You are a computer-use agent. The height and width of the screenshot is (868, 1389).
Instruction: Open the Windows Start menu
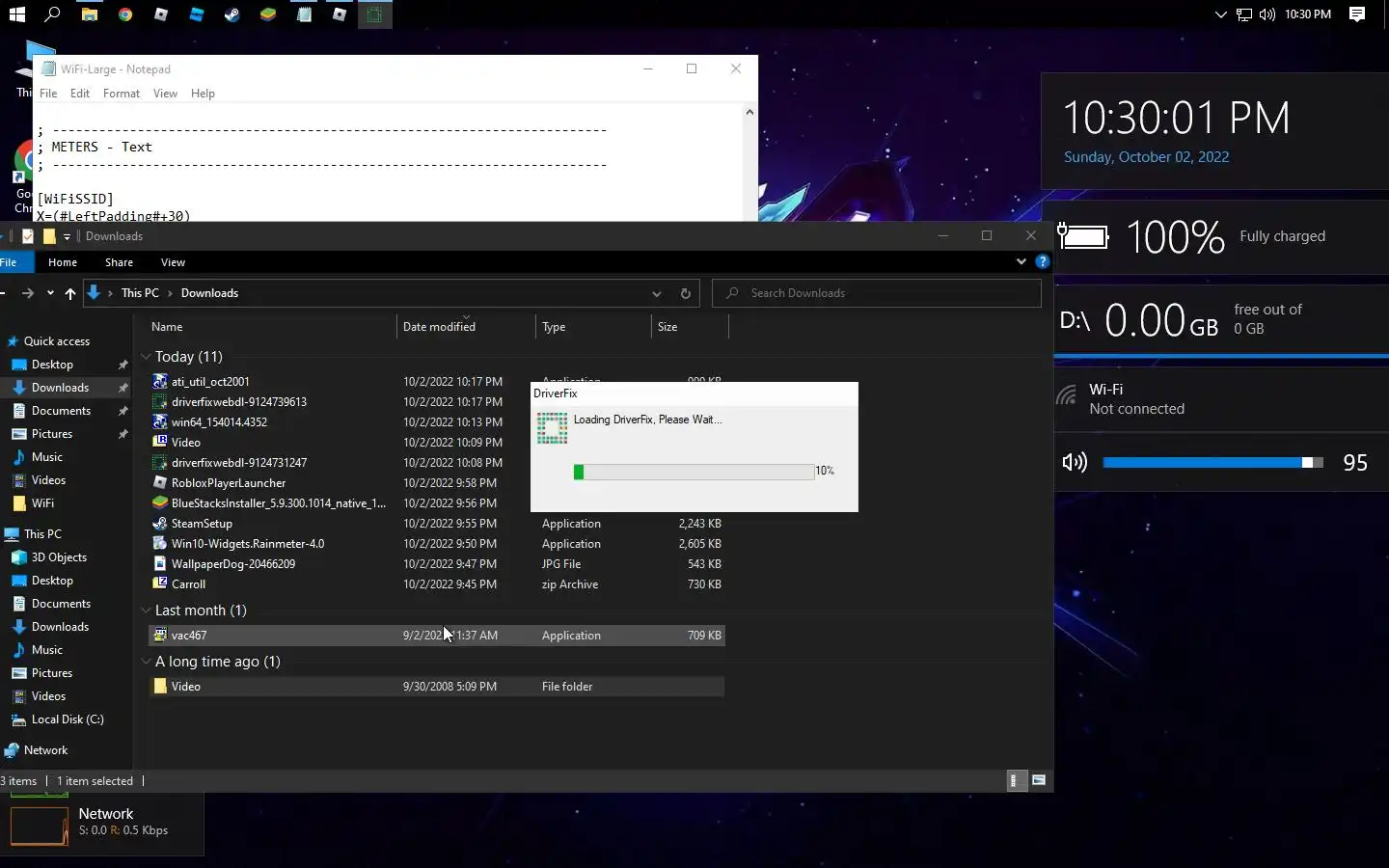[16, 14]
